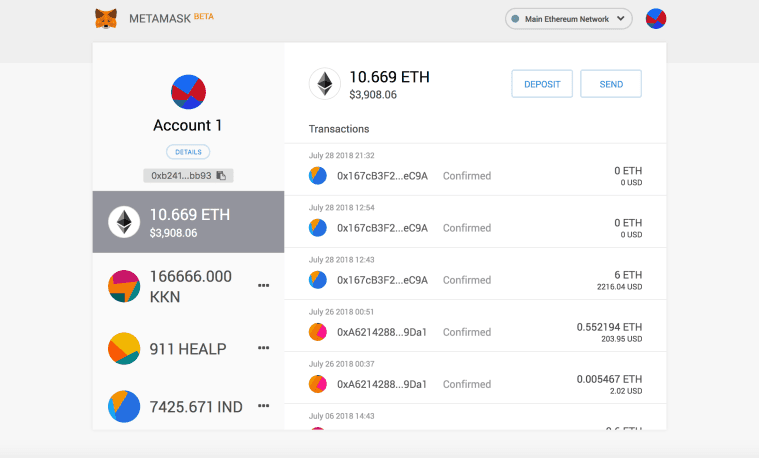Click the Transactions heading
The image size is (759, 458).
click(x=339, y=129)
